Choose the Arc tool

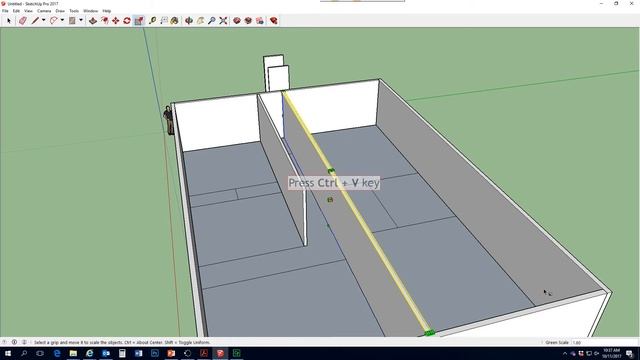53,20
